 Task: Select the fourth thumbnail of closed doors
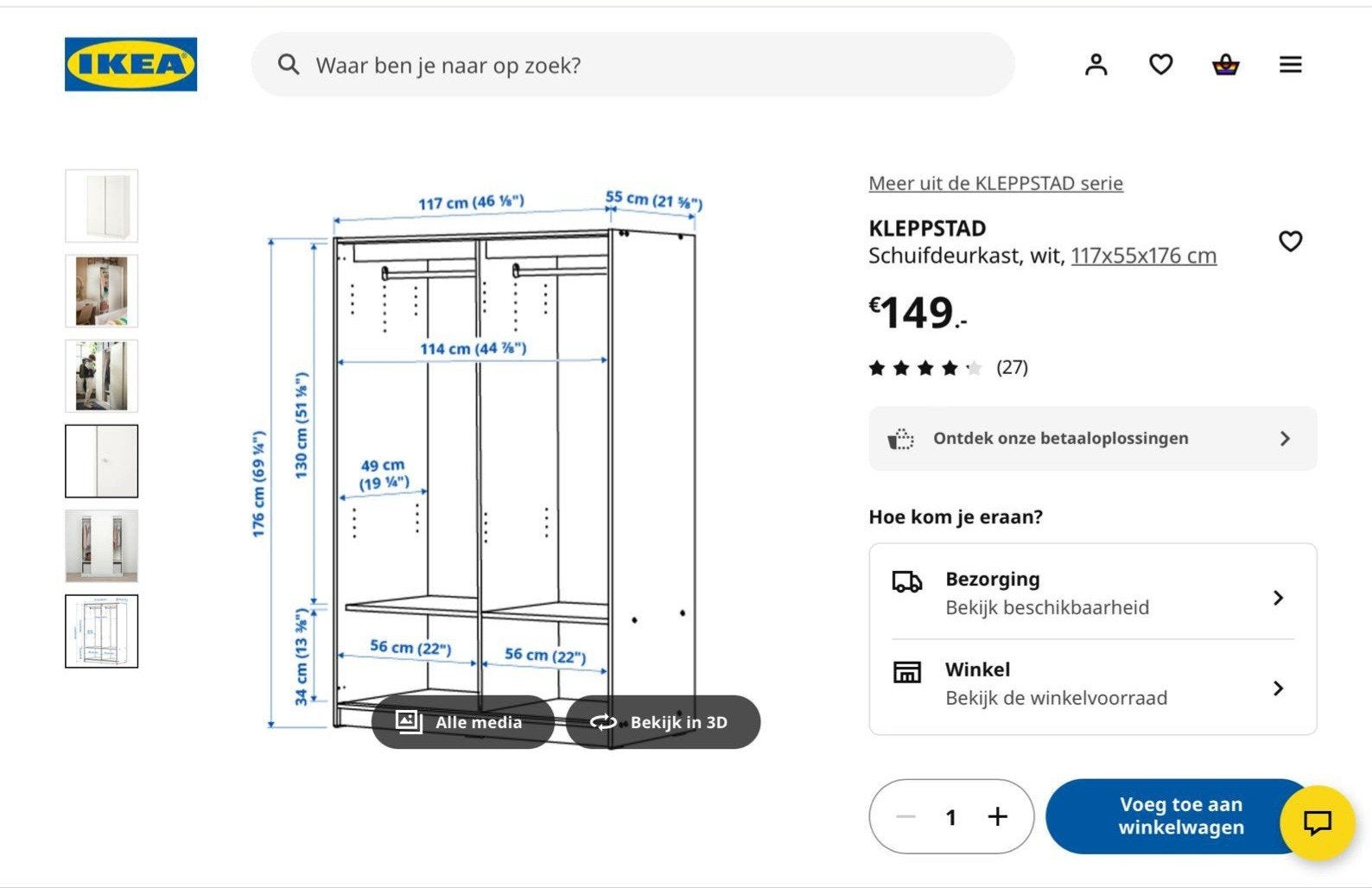coord(102,460)
